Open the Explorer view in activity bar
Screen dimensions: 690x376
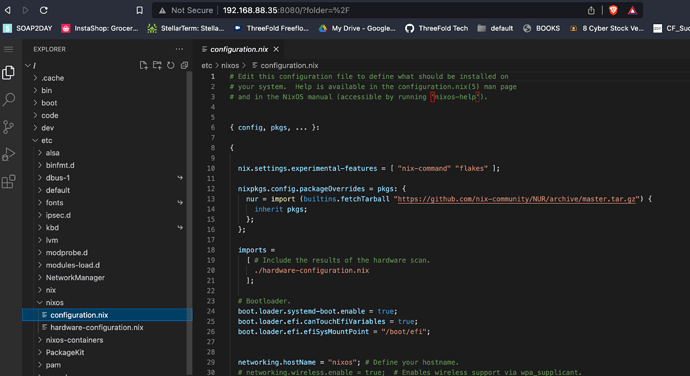tap(8, 73)
